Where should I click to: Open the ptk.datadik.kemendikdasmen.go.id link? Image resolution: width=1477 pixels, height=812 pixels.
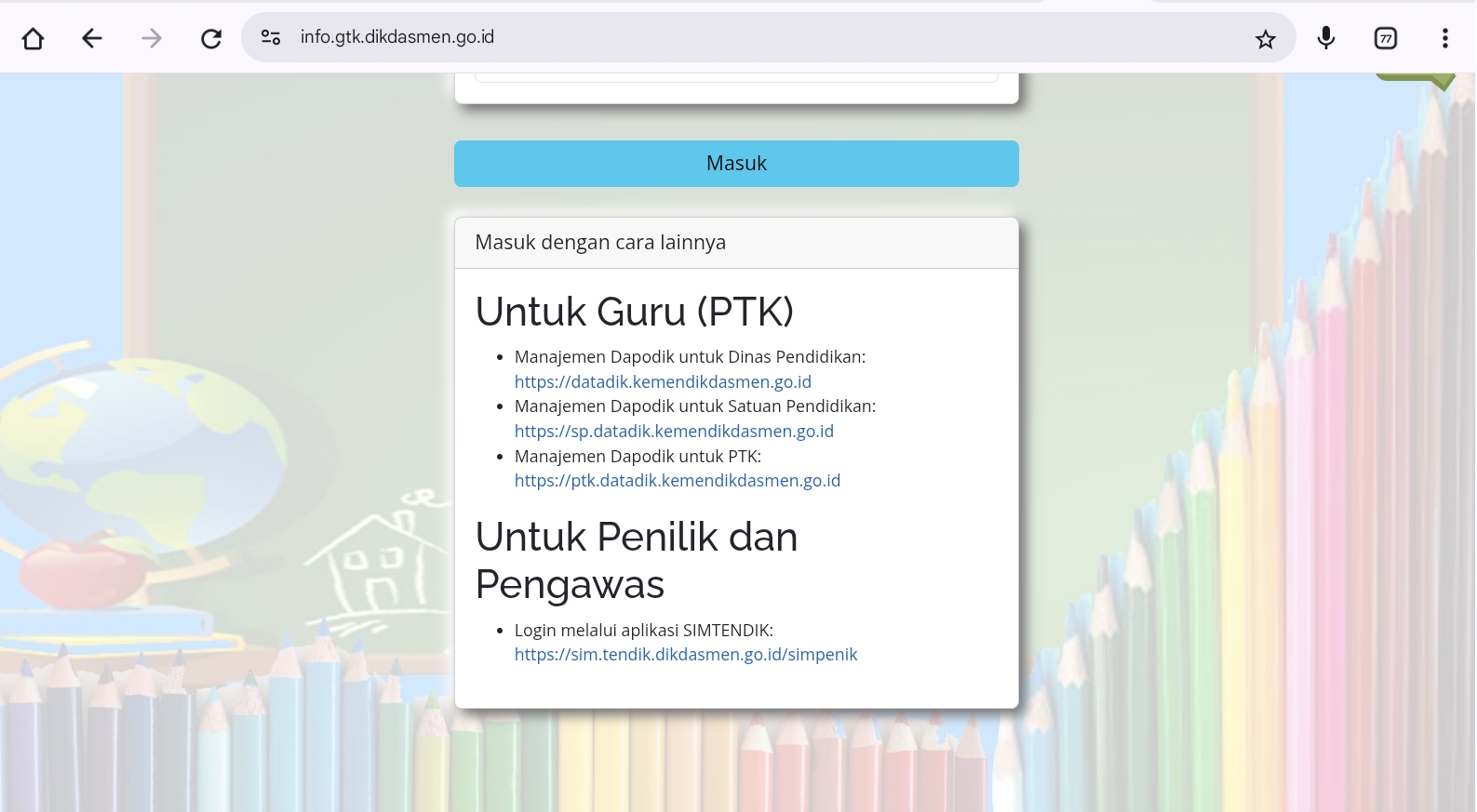[678, 480]
